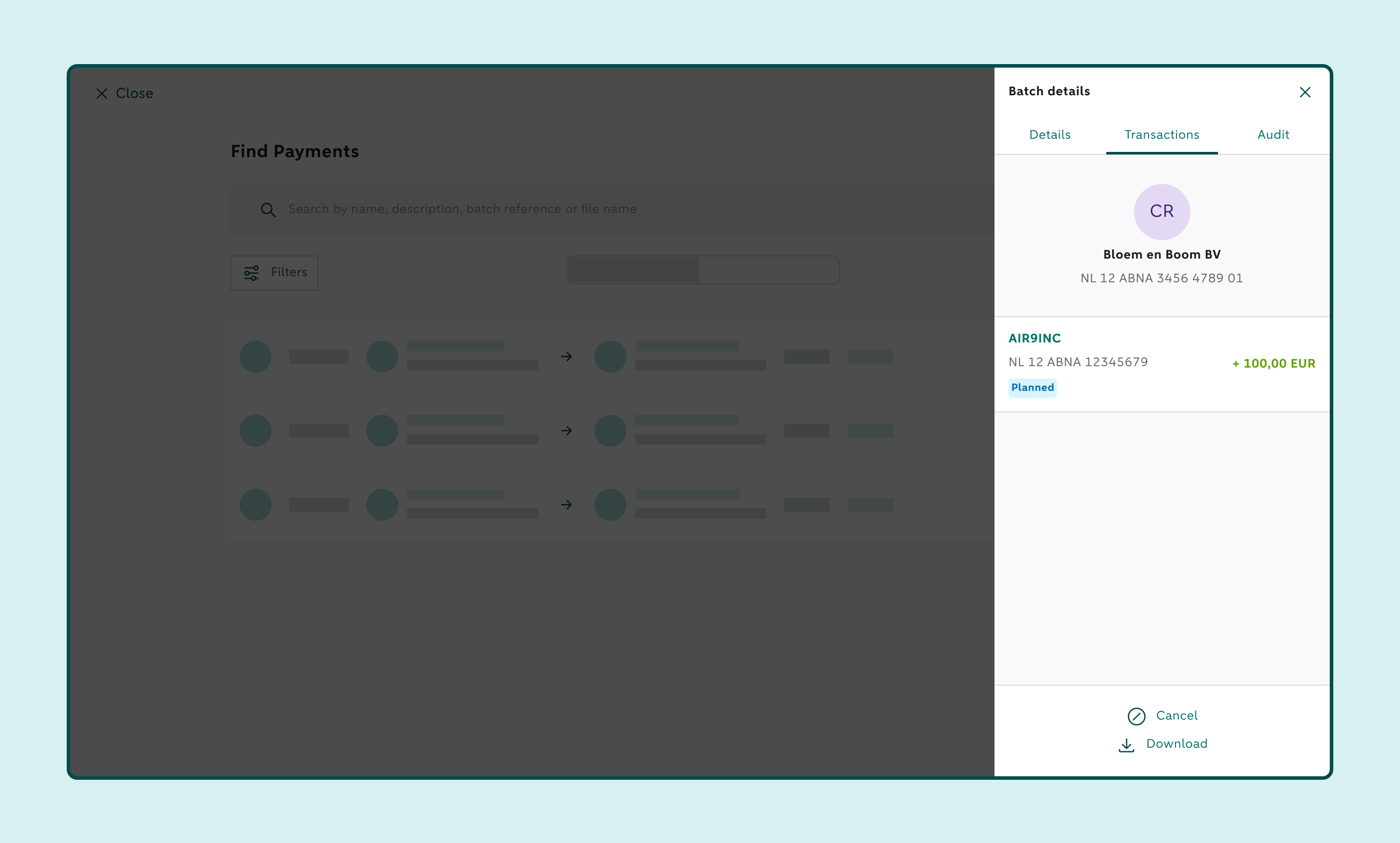Click the + 100,00 EUR amount
Image resolution: width=1400 pixels, height=843 pixels.
(x=1274, y=364)
